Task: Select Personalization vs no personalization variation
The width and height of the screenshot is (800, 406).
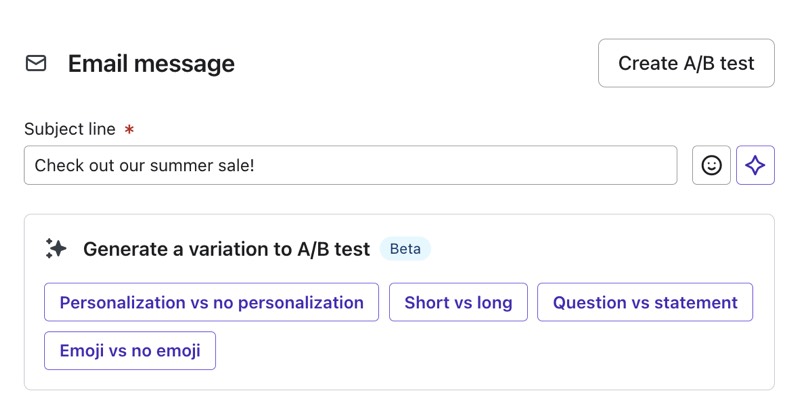Action: point(211,302)
